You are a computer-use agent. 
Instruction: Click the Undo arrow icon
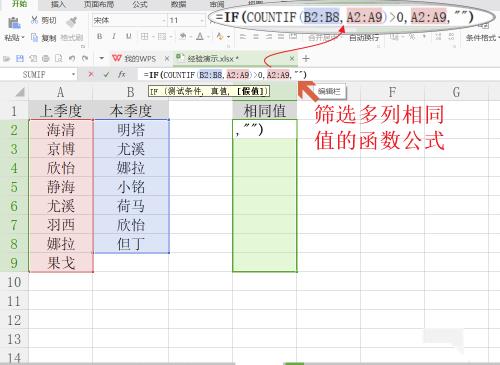(x=72, y=59)
